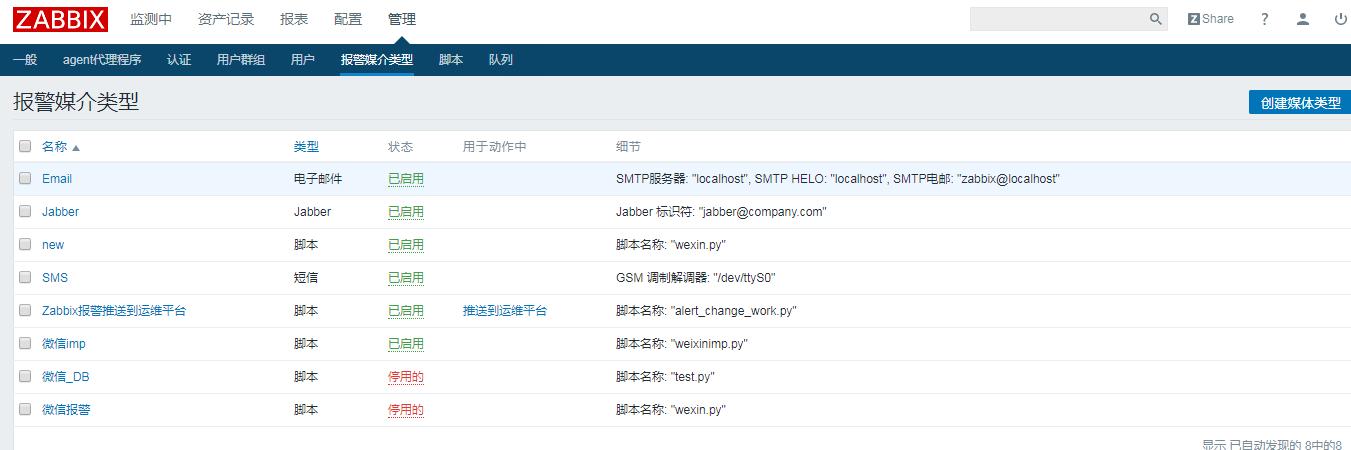
Task: Click the 用于动作中 column header
Action: tap(494, 147)
